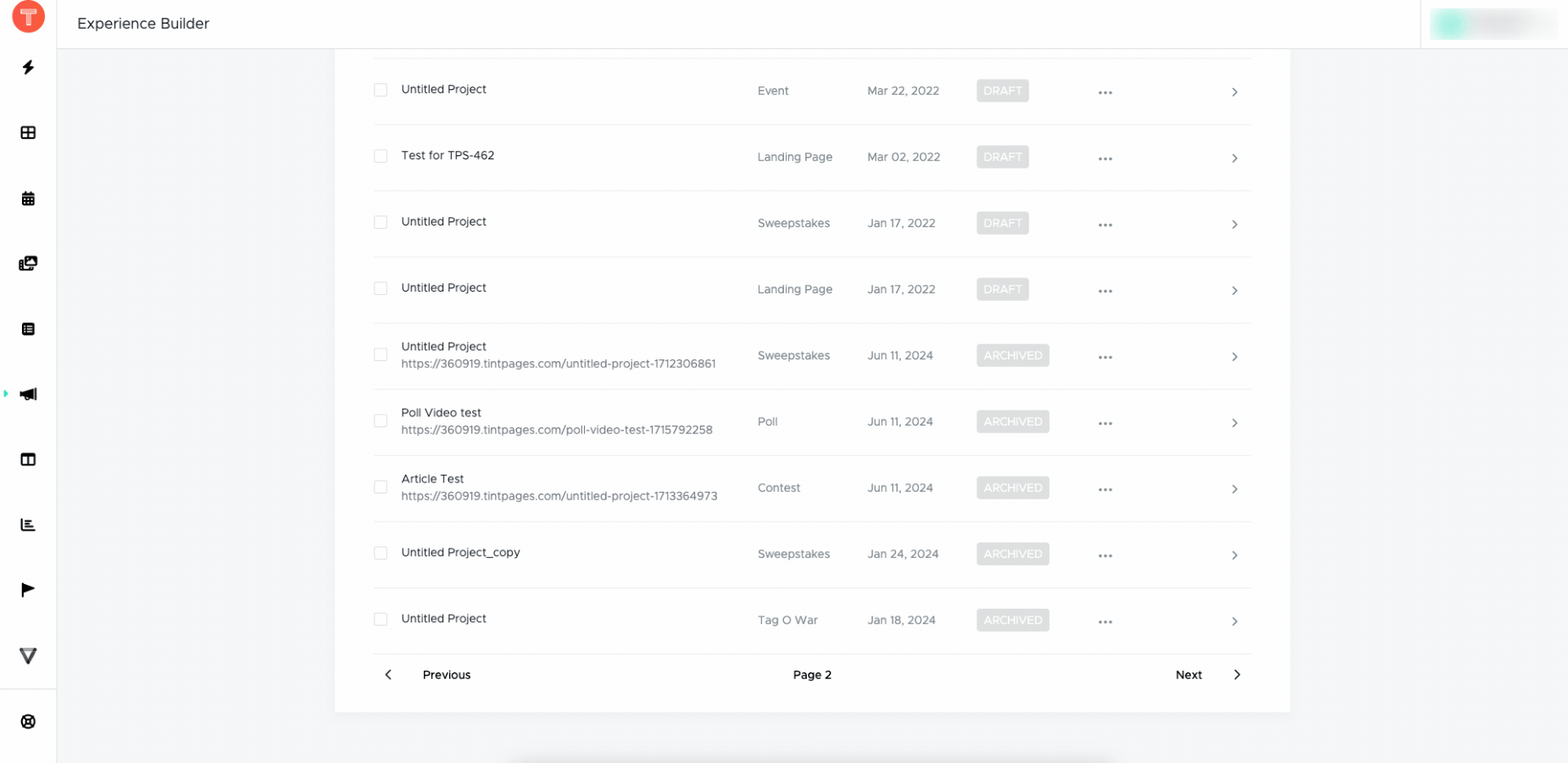
Task: Open the calendar sidebar icon
Action: 28,198
